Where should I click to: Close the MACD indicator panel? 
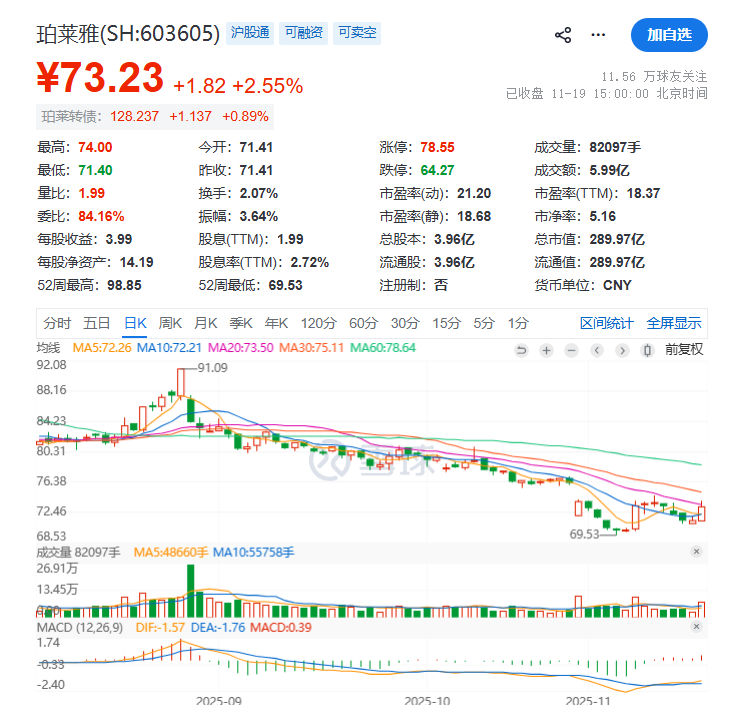coord(697,626)
